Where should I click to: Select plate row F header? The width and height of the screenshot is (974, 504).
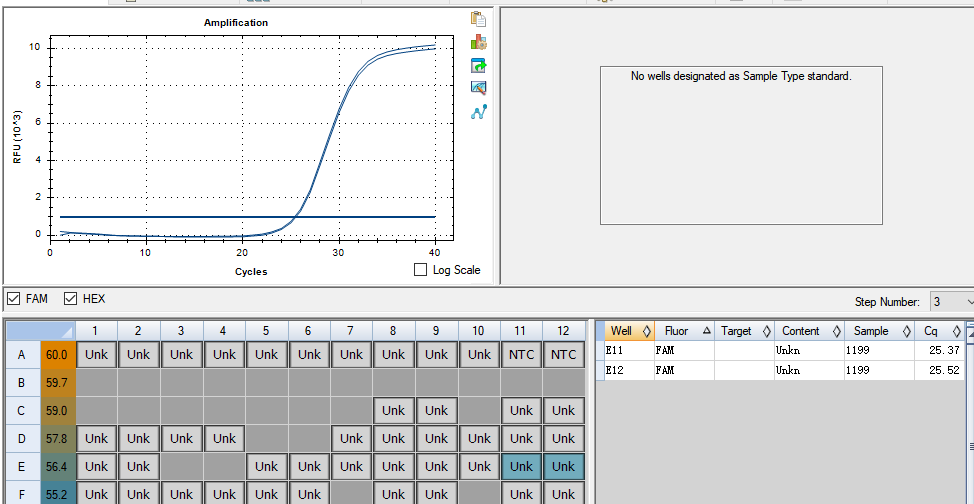tap(22, 495)
